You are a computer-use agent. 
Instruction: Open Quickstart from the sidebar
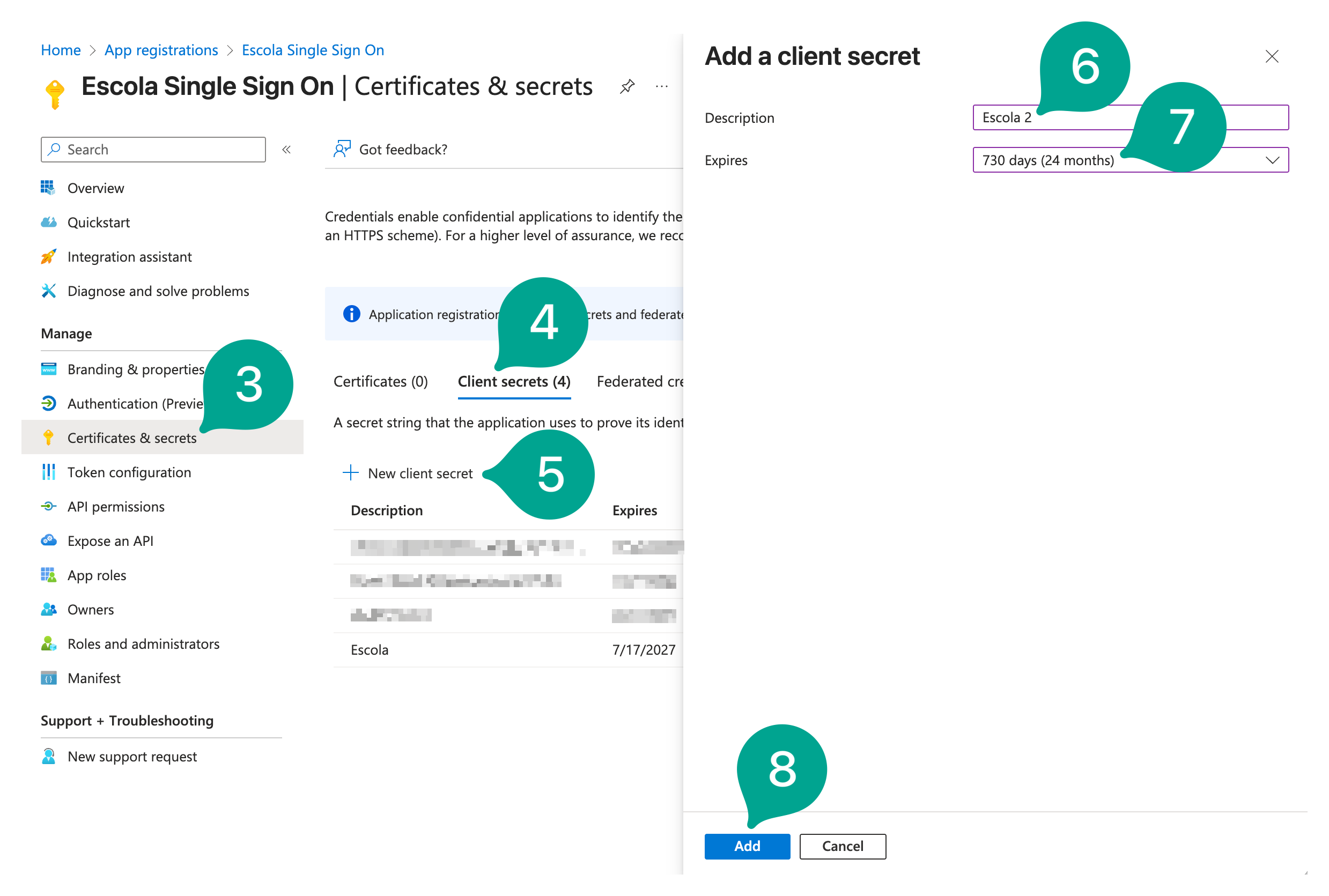click(x=98, y=223)
